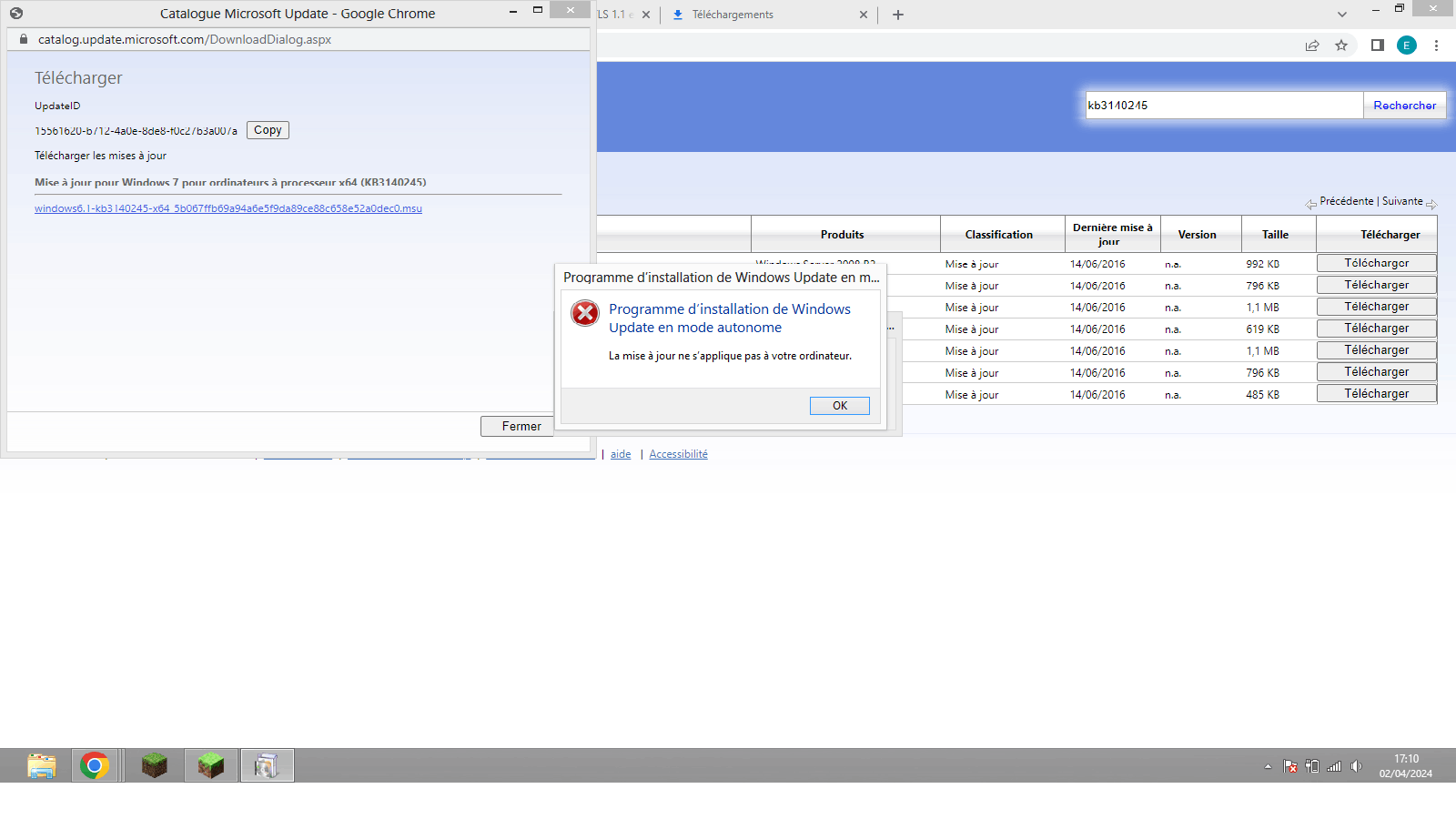Sort by Dernière mise à jour header

point(1113,235)
